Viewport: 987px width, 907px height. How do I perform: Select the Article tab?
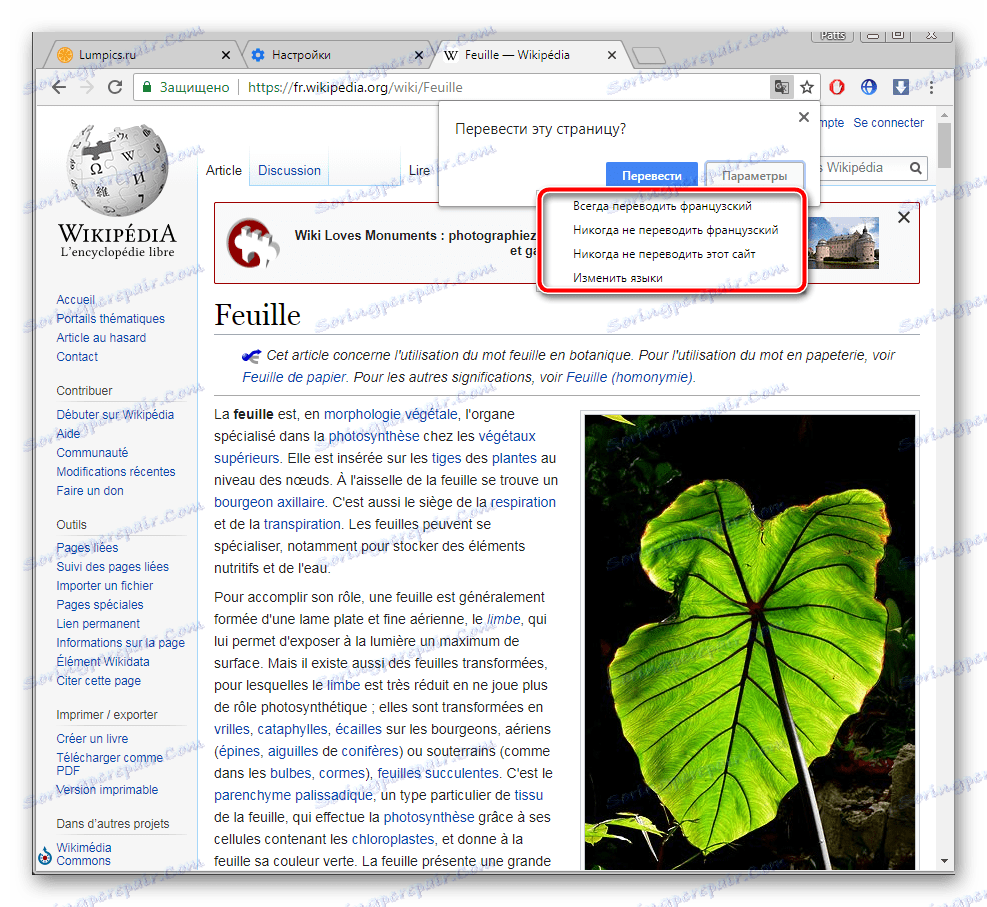point(223,171)
